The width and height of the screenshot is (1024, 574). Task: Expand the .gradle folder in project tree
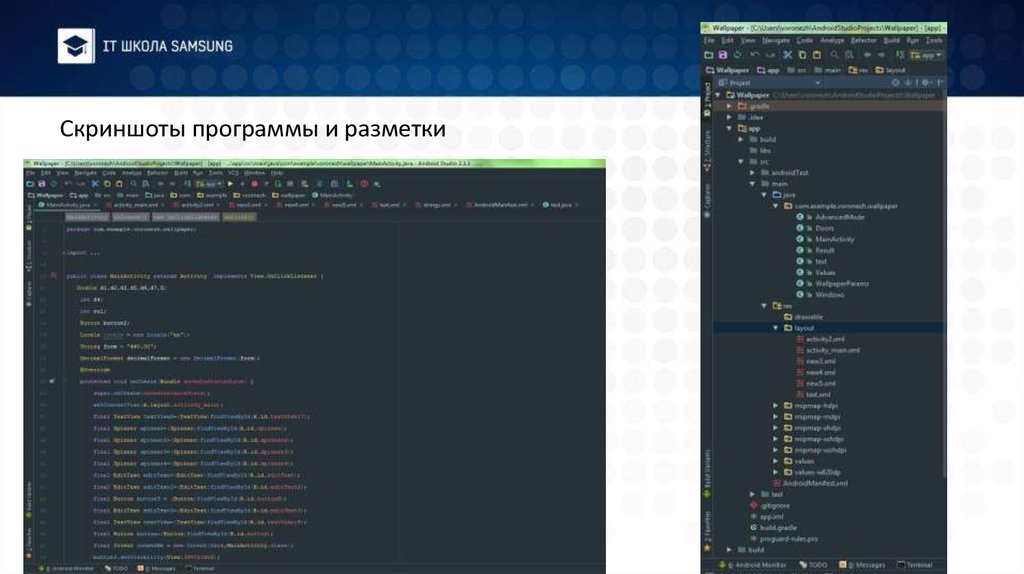tap(729, 106)
